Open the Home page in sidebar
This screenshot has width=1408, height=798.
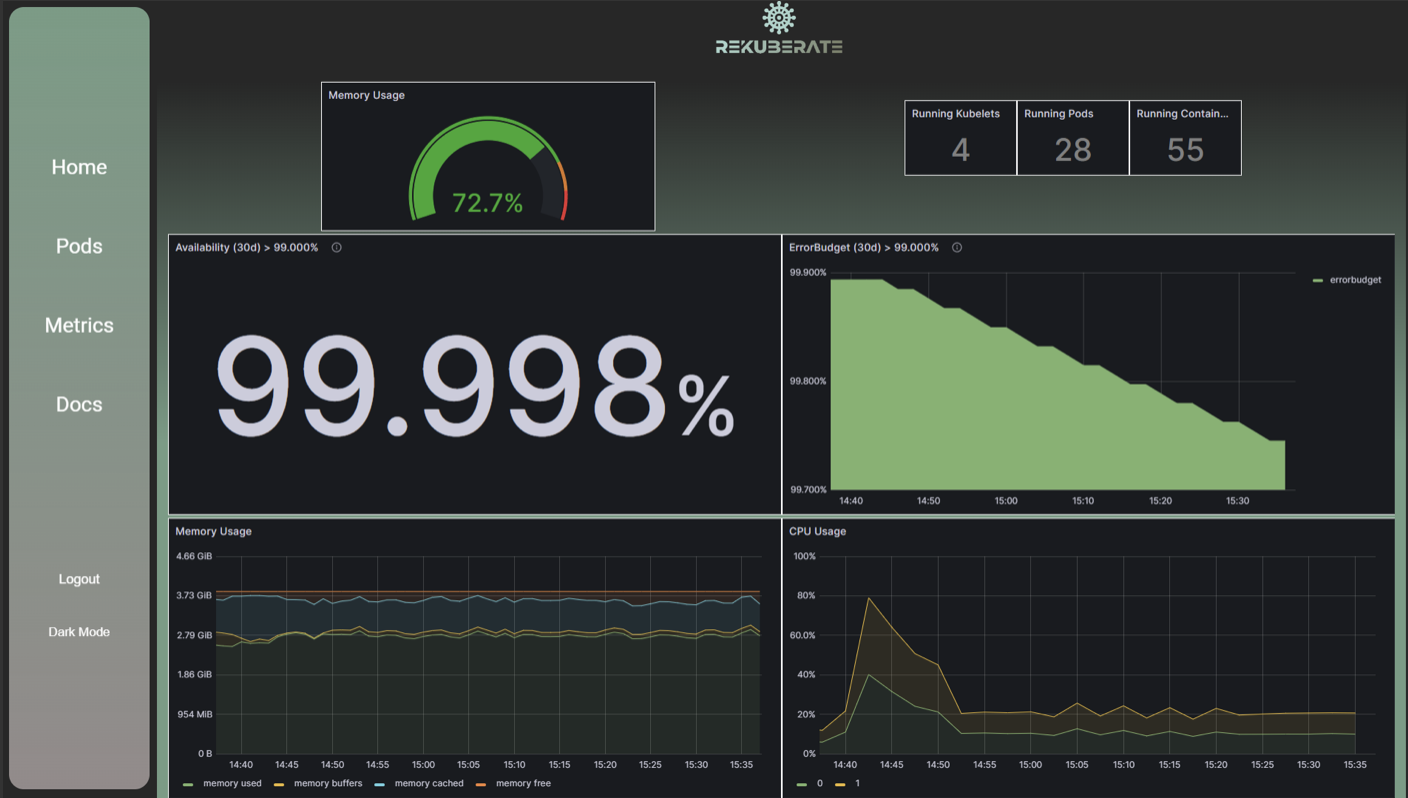click(x=79, y=167)
